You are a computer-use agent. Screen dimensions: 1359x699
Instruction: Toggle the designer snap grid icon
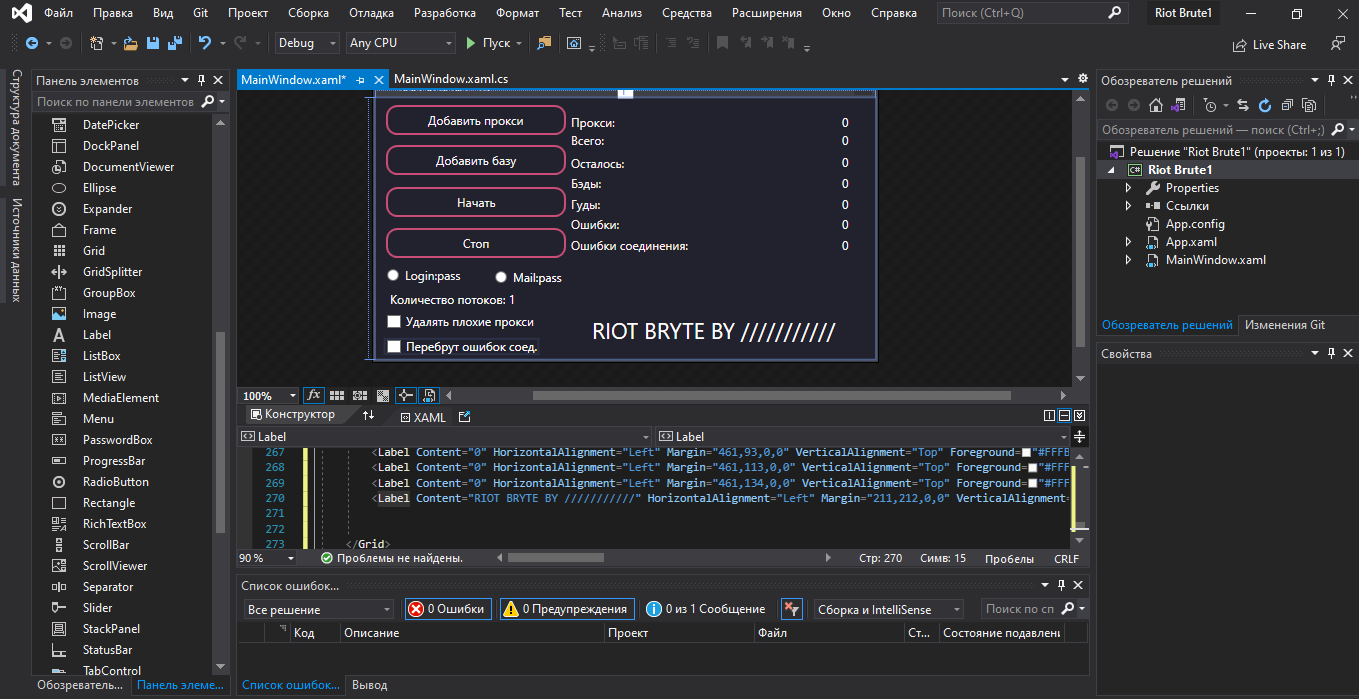[x=337, y=396]
